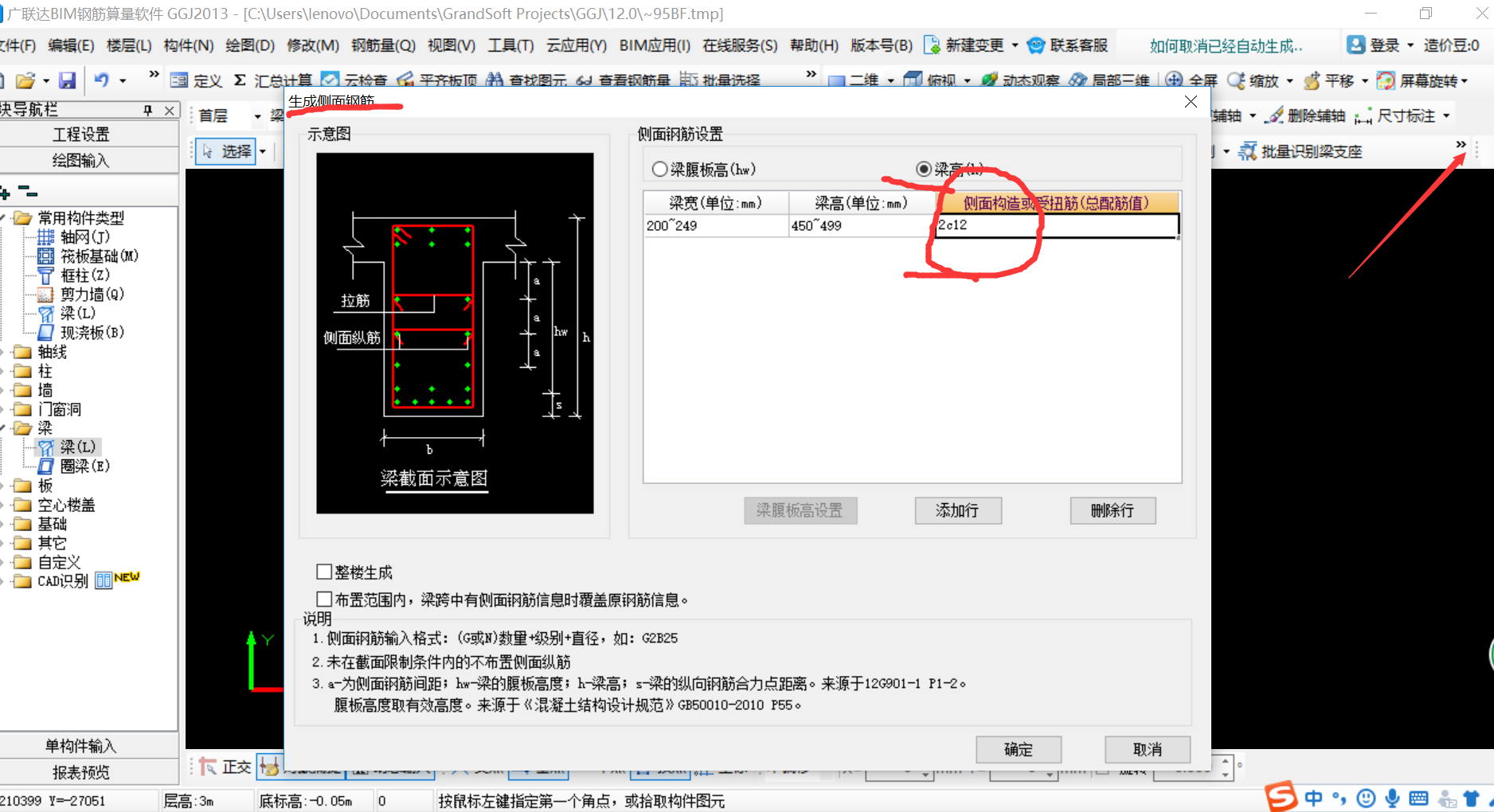Click the 新建变更 icon
1494x812 pixels.
tap(932, 45)
